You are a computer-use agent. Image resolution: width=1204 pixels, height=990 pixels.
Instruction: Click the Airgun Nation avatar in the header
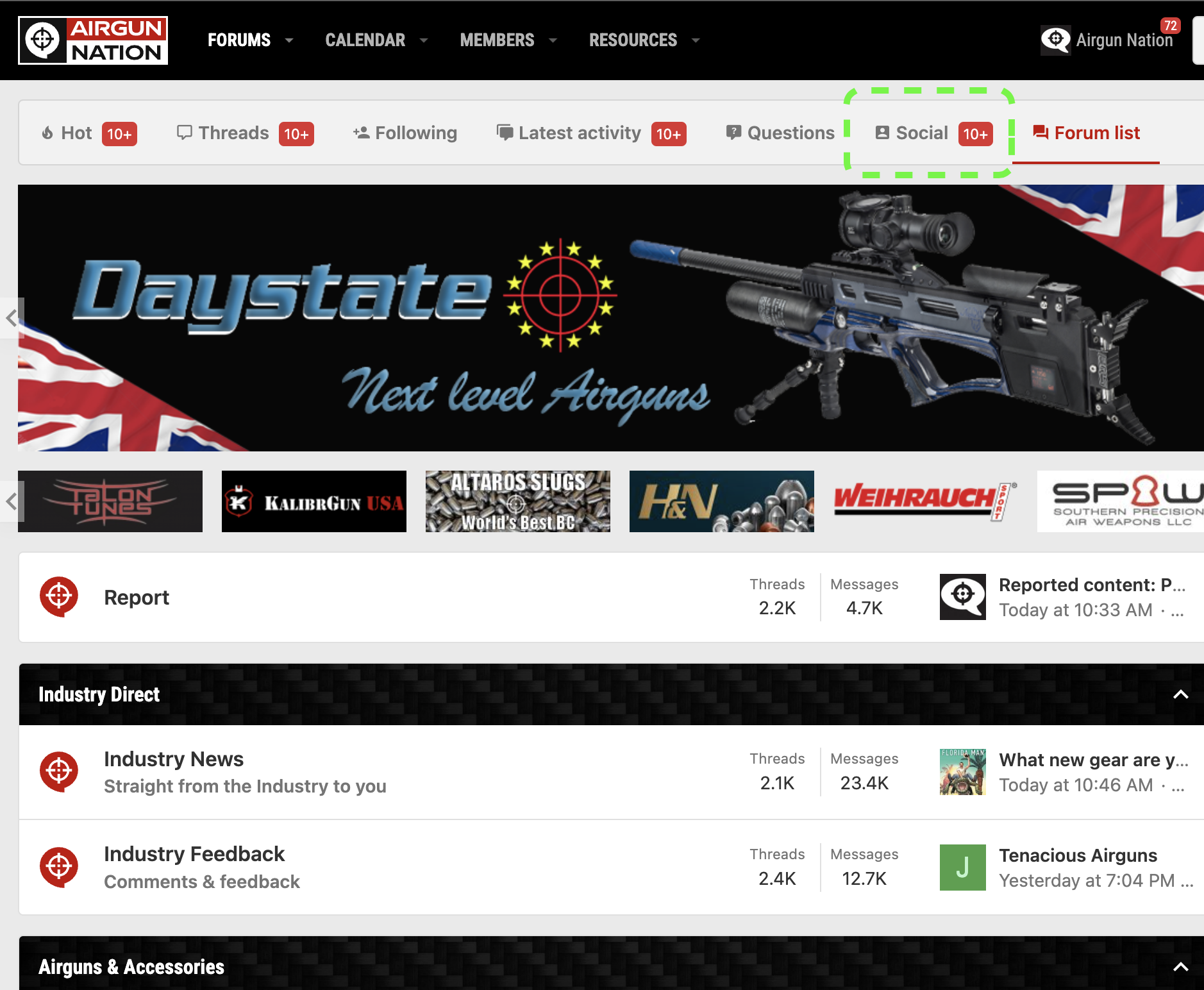pyautogui.click(x=1055, y=40)
